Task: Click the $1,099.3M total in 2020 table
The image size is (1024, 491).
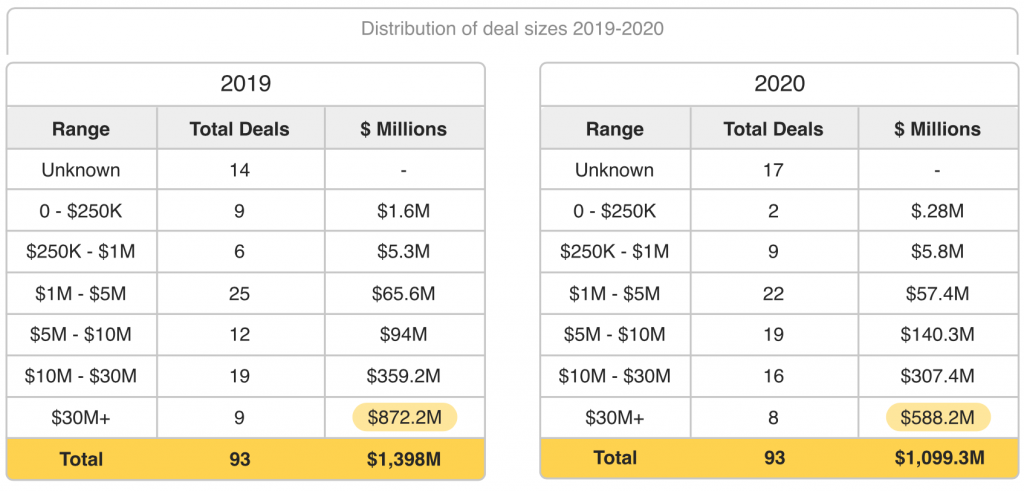Action: click(937, 459)
